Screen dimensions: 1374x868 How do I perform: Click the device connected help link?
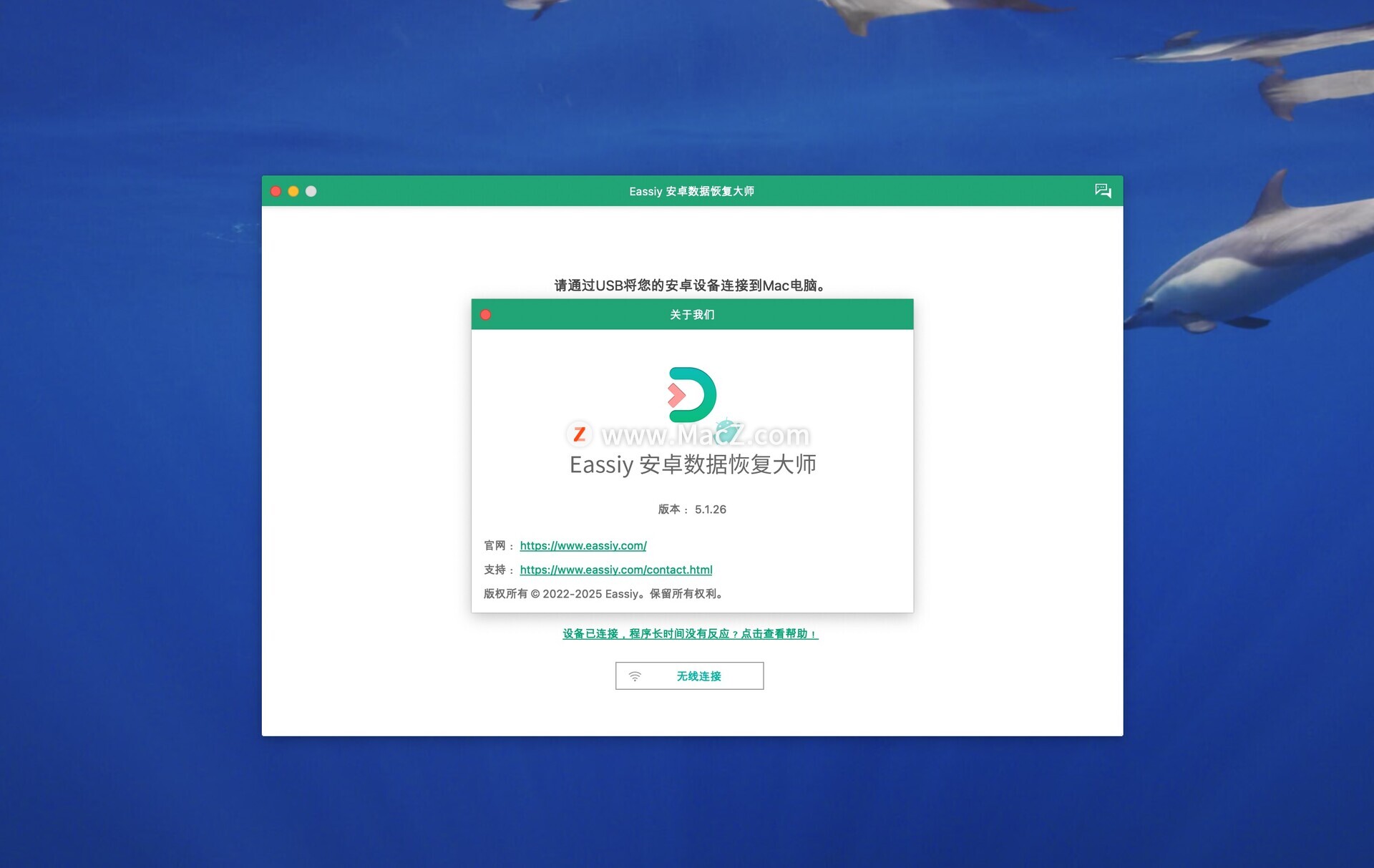pos(690,633)
